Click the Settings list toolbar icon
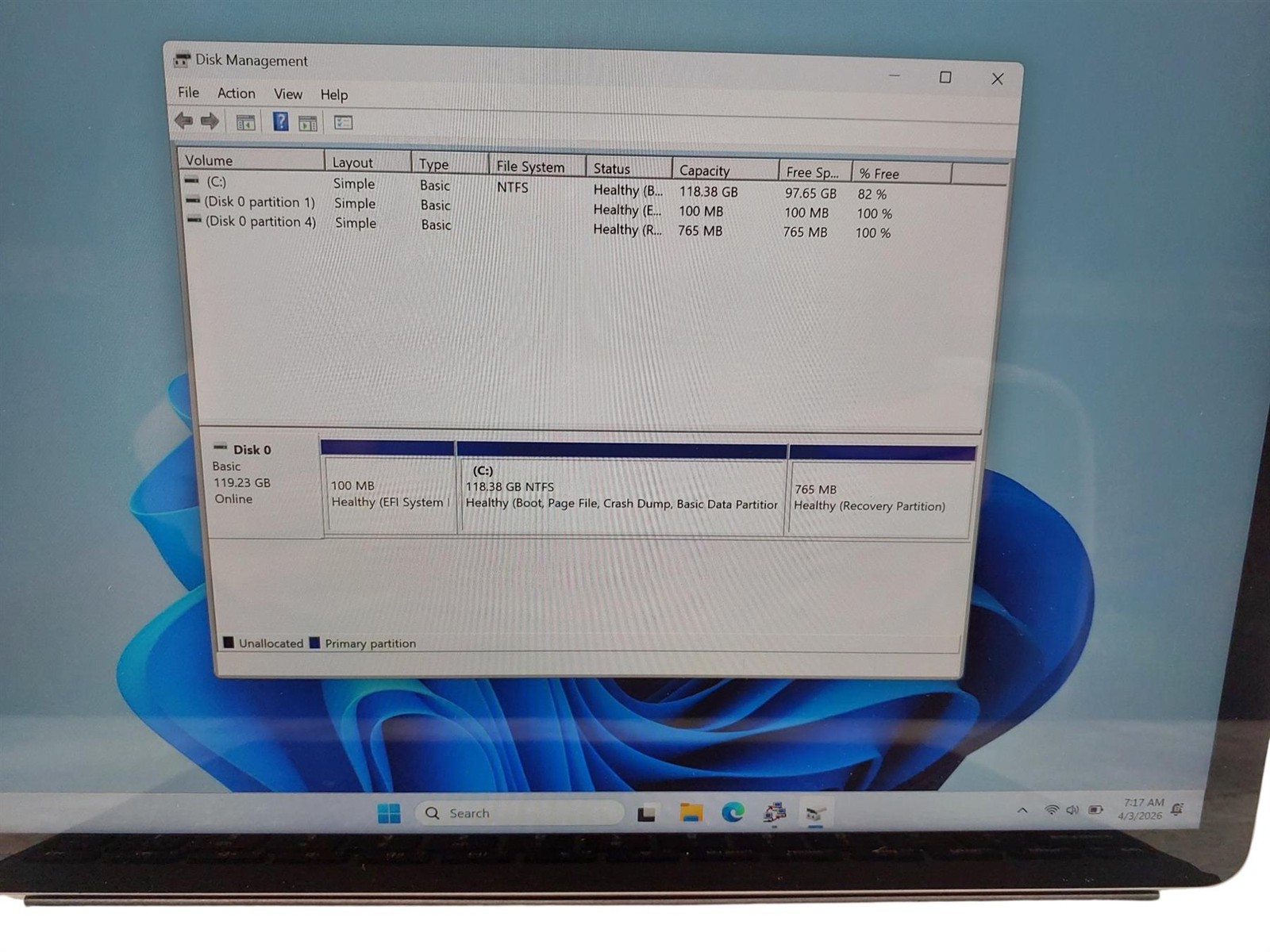1270x952 pixels. 343,123
